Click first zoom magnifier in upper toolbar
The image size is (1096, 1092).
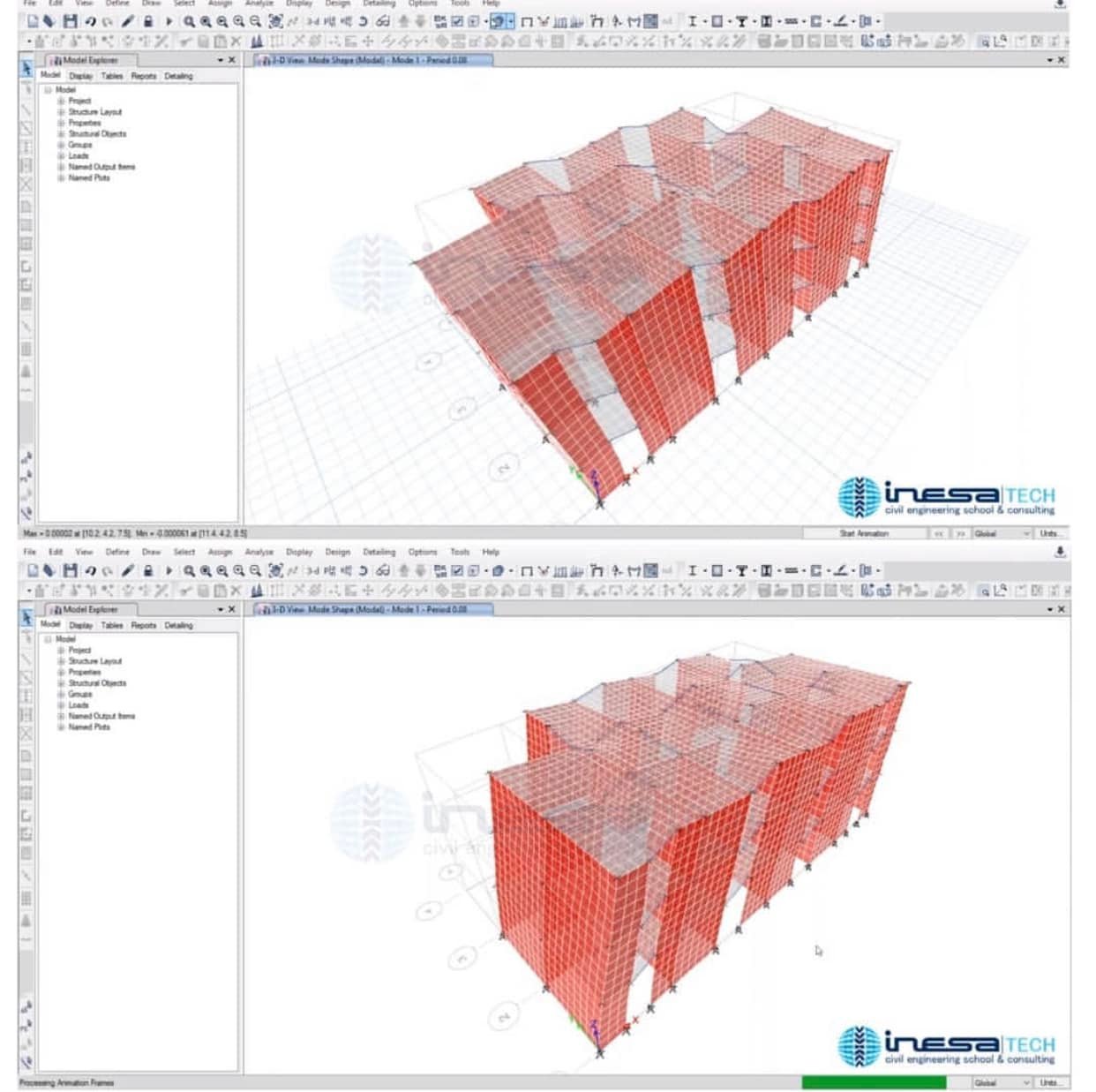click(189, 21)
